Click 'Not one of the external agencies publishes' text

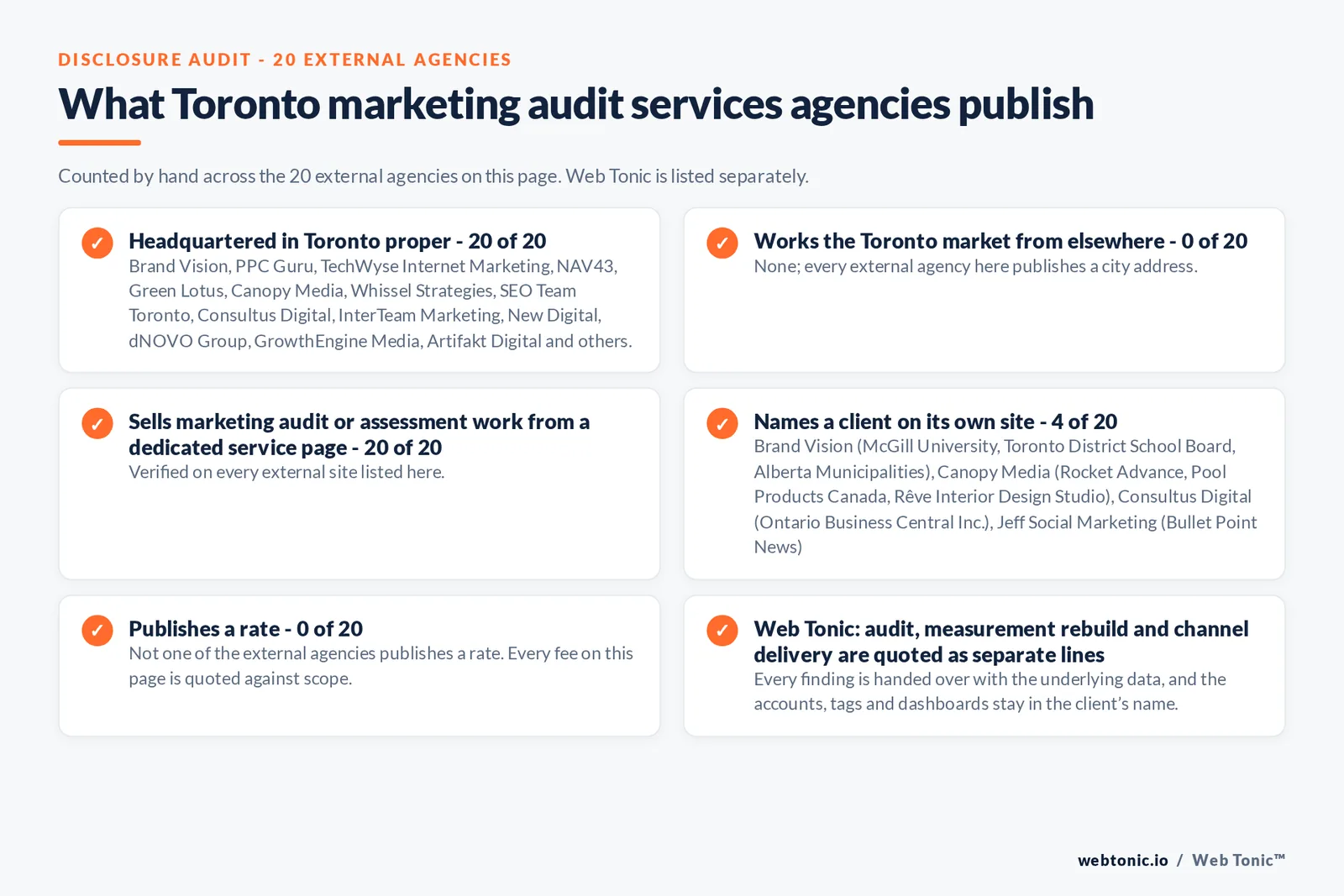coord(381,666)
